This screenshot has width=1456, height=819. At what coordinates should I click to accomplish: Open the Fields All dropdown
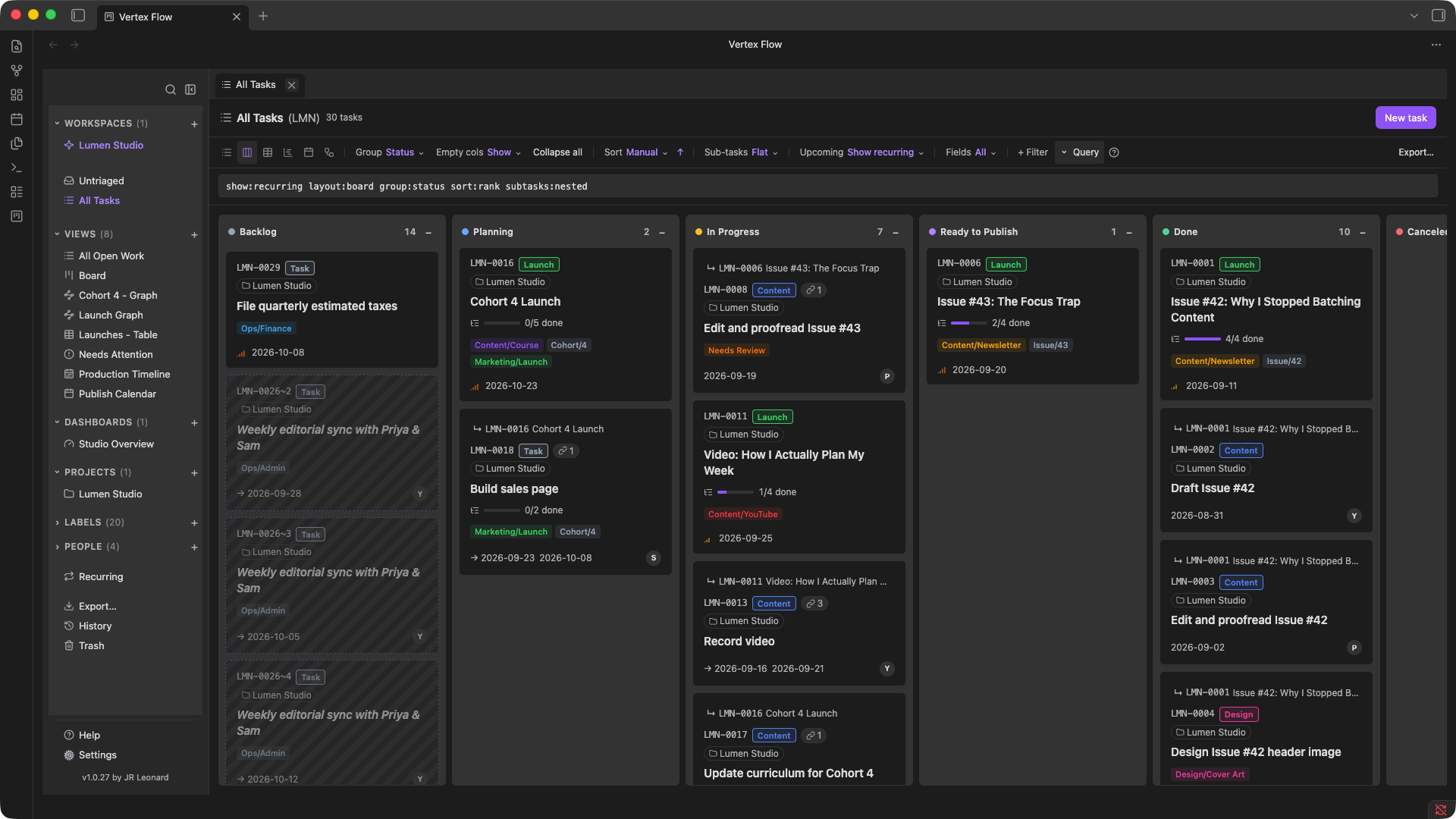coord(971,152)
